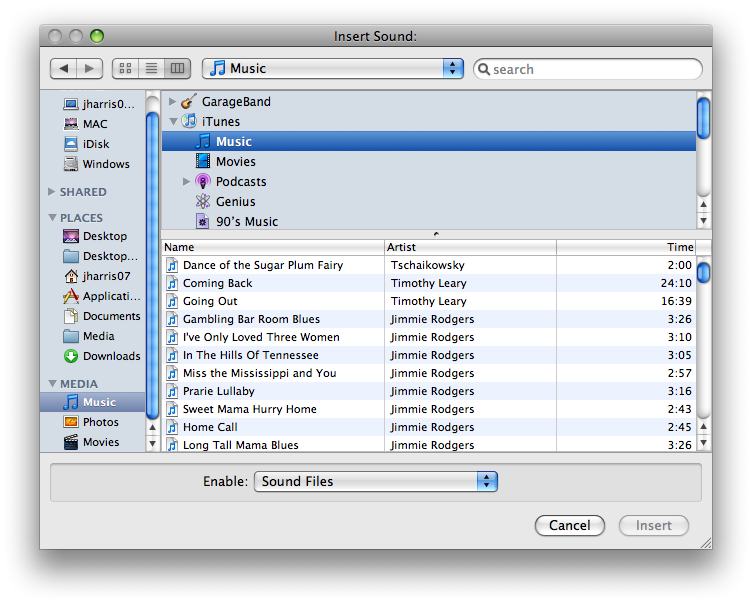Click the Forward navigation arrow
The width and height of the screenshot is (752, 604).
coord(90,69)
